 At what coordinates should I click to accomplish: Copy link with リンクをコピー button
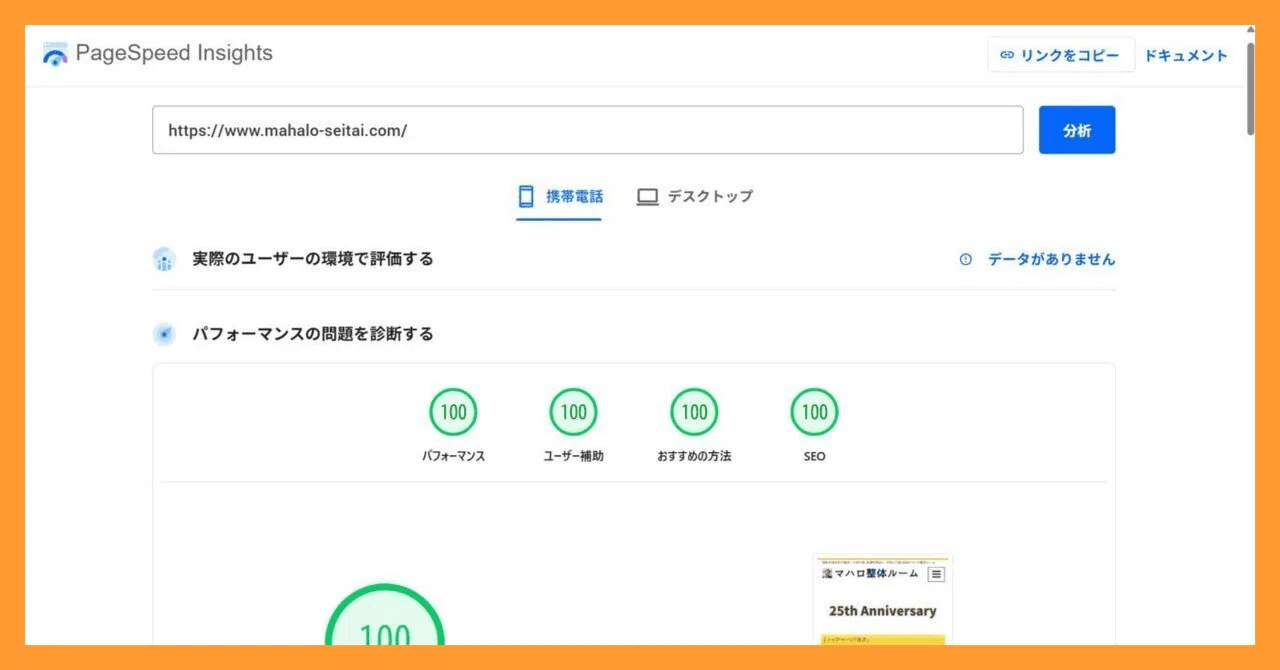pos(1061,55)
